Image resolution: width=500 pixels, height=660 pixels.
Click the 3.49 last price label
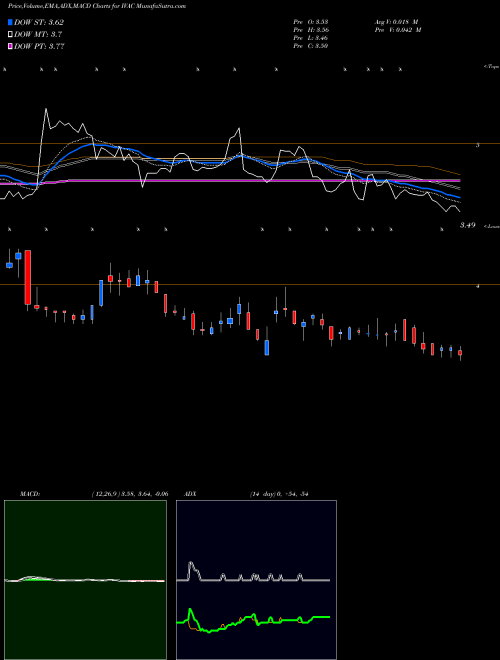[467, 225]
